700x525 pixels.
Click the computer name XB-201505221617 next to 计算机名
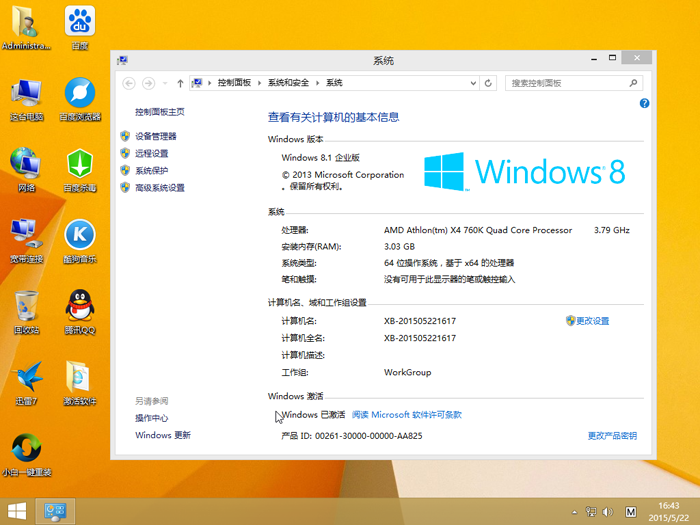click(420, 321)
